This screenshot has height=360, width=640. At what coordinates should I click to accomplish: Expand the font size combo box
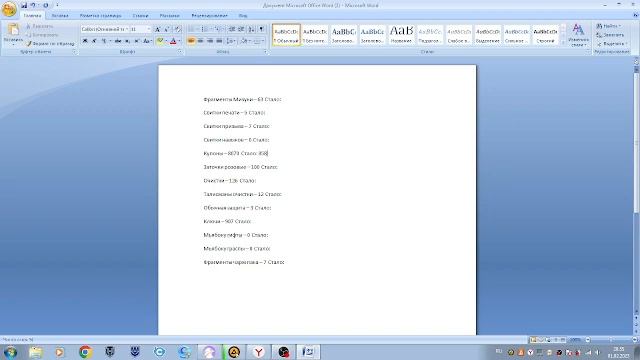pyautogui.click(x=149, y=29)
